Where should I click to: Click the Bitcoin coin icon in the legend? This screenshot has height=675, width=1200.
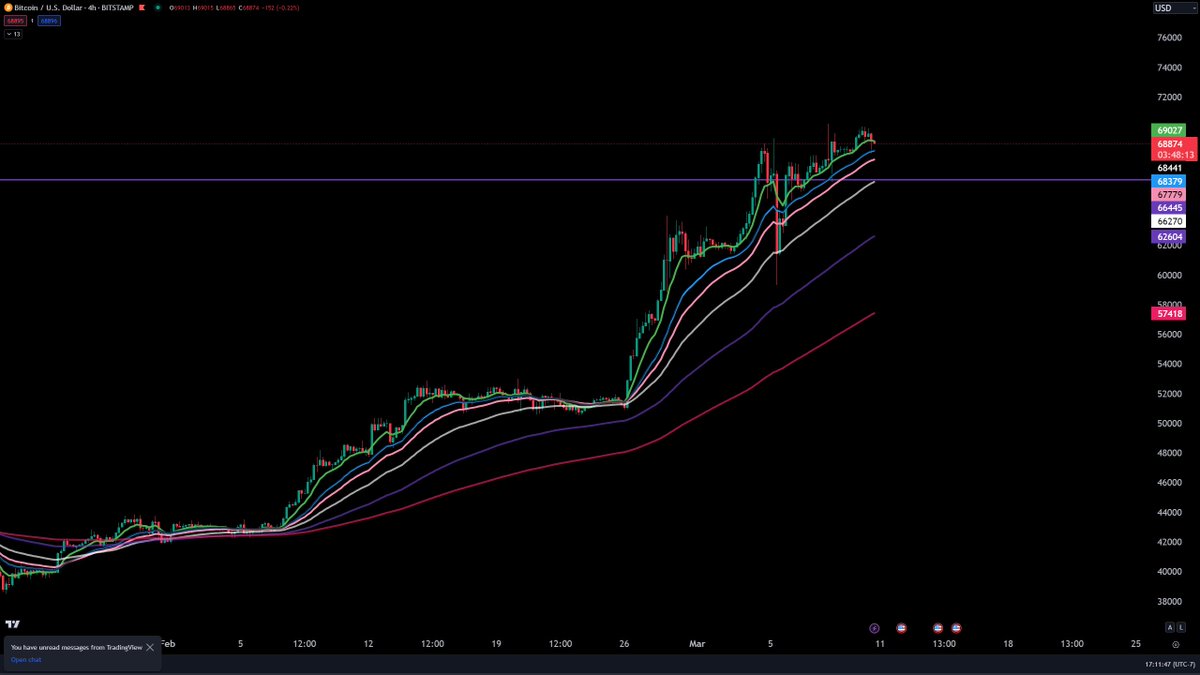[10, 7]
